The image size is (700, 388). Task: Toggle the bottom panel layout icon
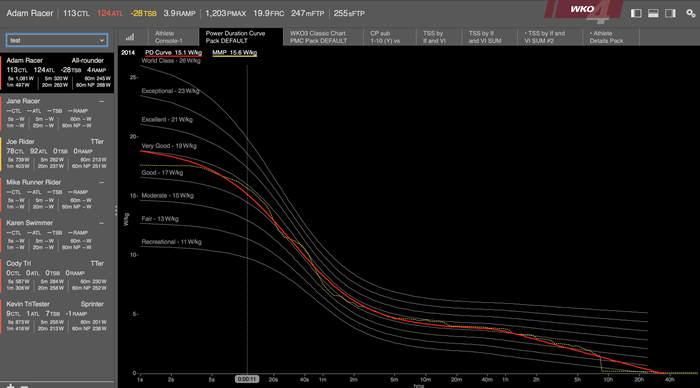point(653,13)
